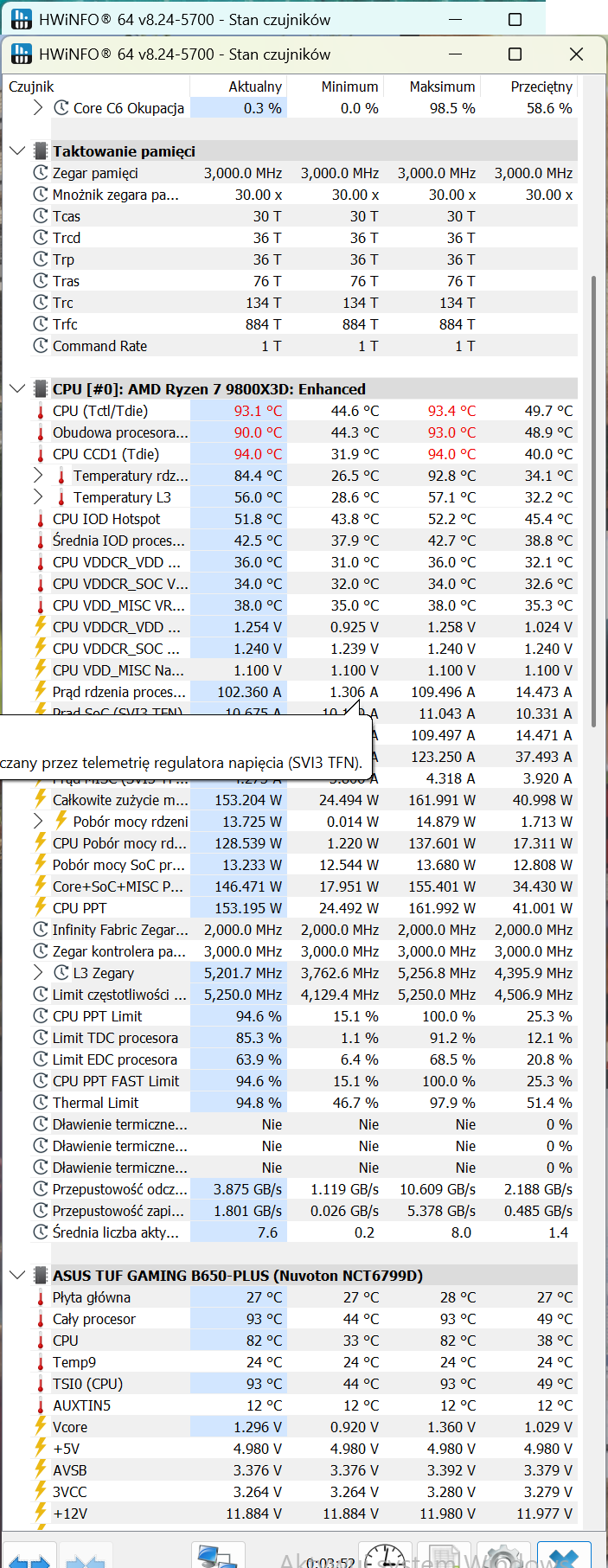Screen dimensions: 608x1568
Task: Click the lightning icon beside CPU VDDCR_SOC voltage row
Action: (40, 649)
